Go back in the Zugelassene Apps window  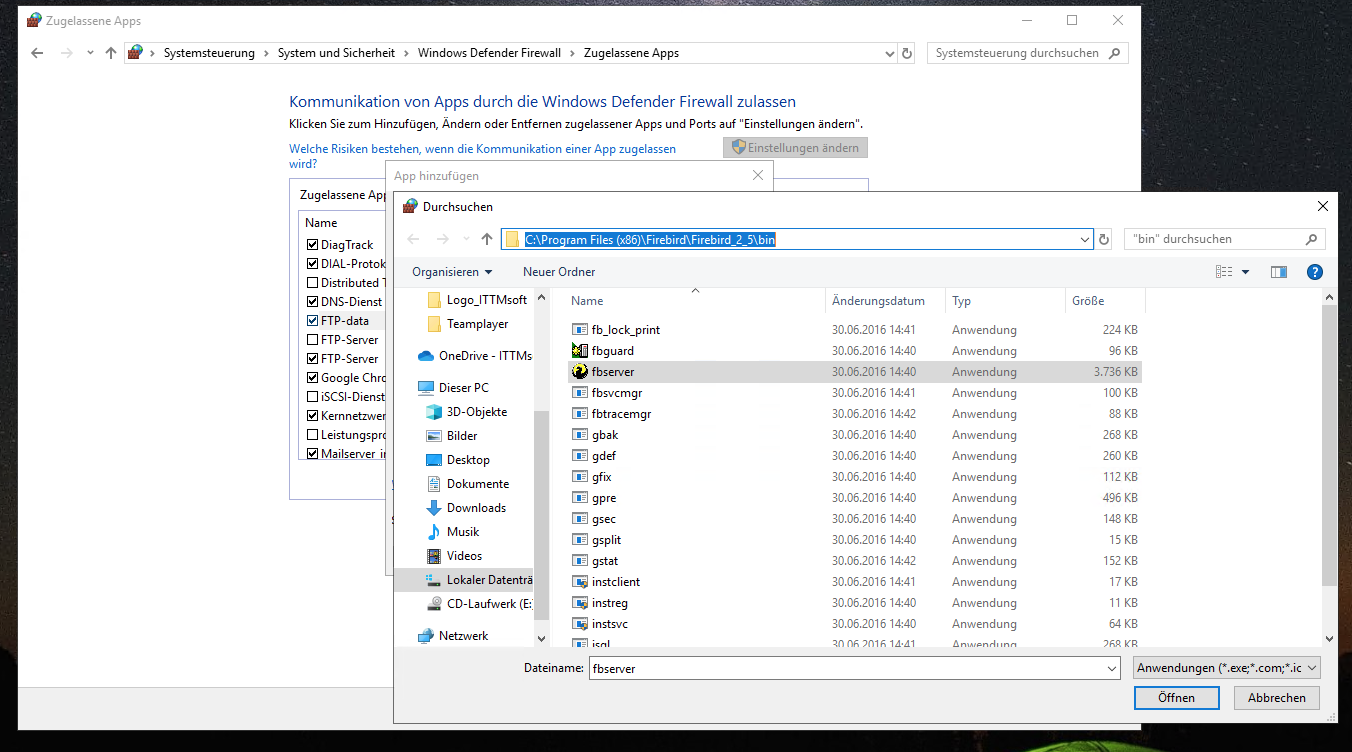tap(37, 53)
